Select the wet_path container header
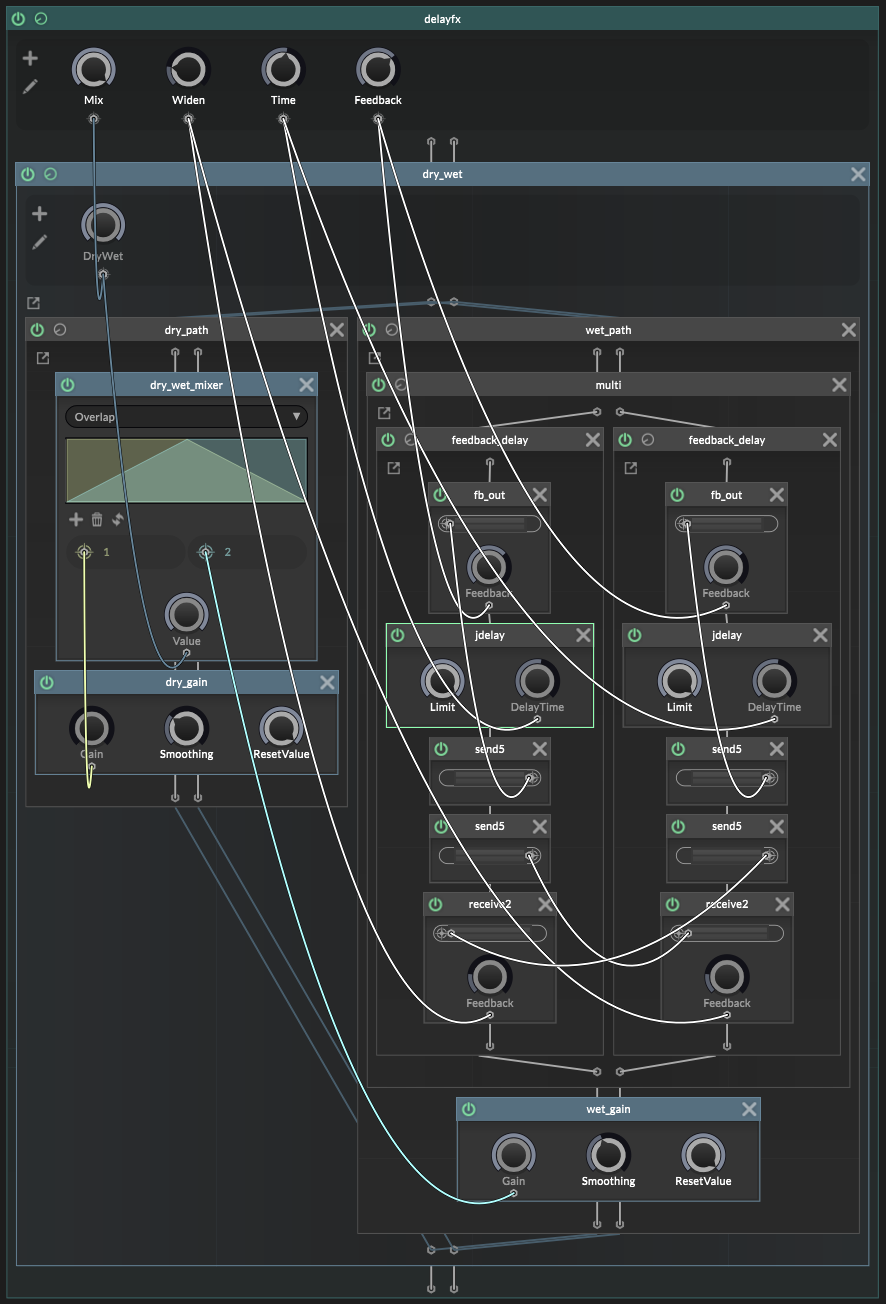 608,330
